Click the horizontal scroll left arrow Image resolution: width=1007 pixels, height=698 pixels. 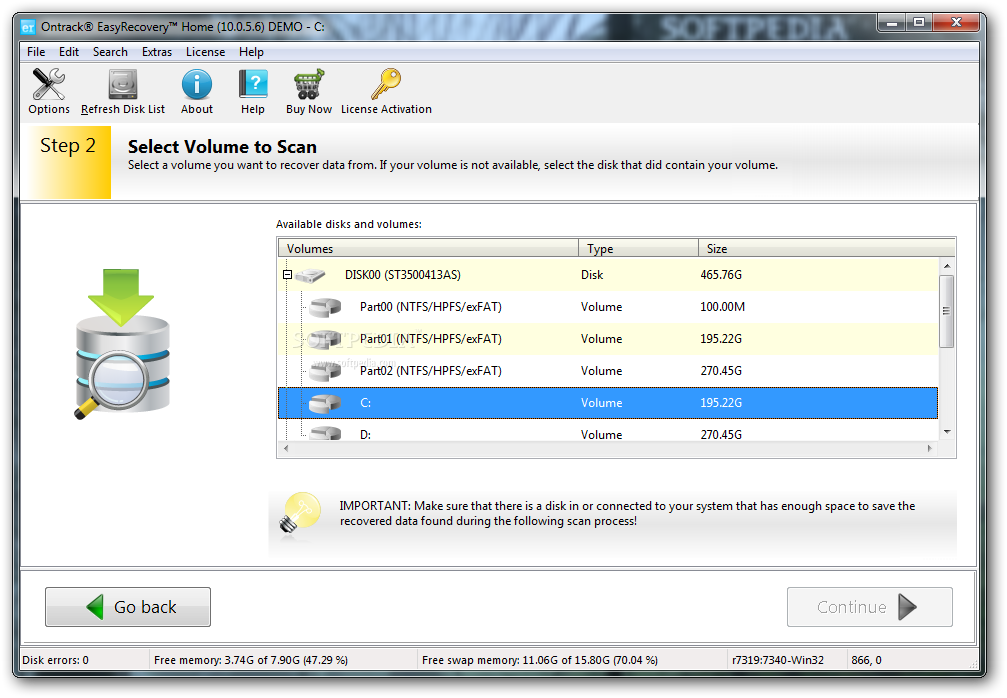286,448
